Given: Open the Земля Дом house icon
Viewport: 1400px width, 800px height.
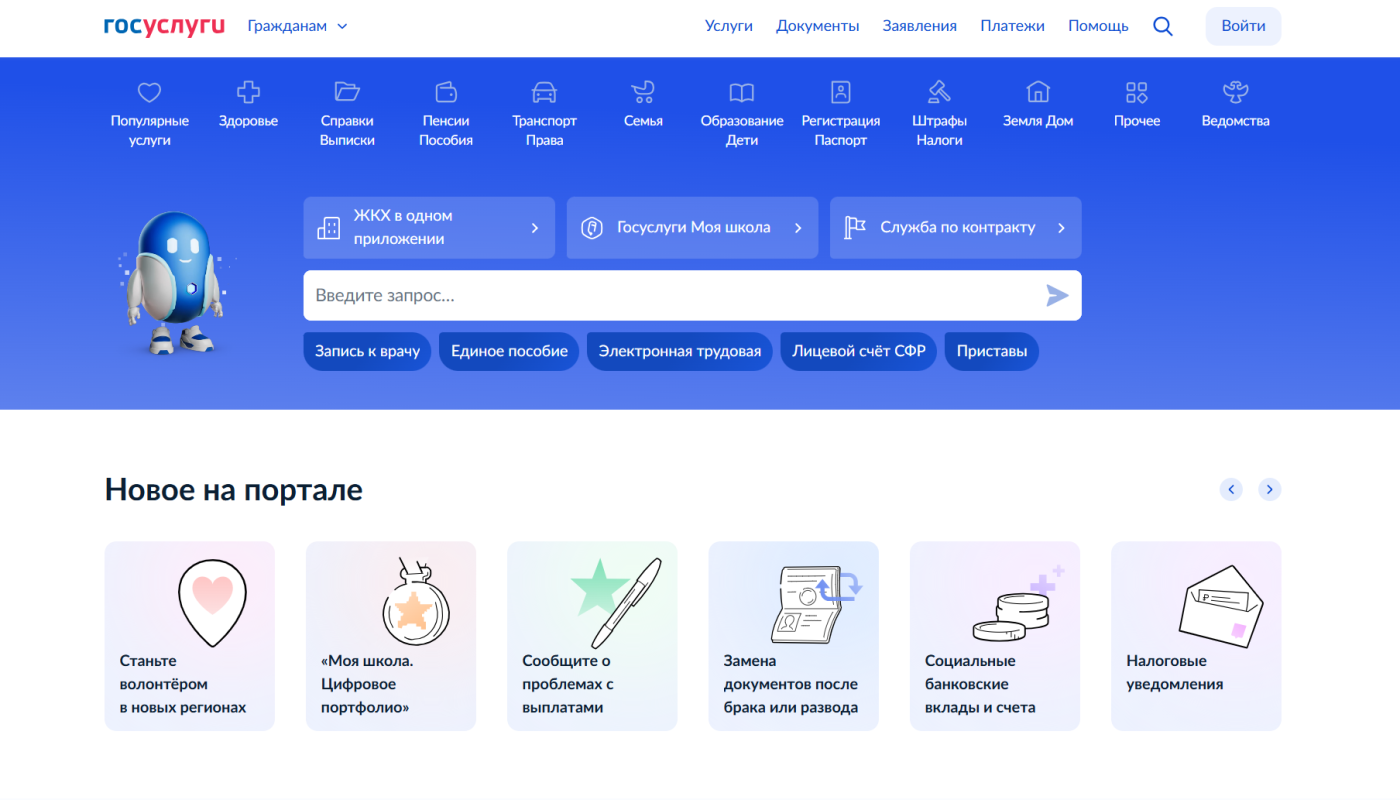Looking at the screenshot, I should (1038, 93).
